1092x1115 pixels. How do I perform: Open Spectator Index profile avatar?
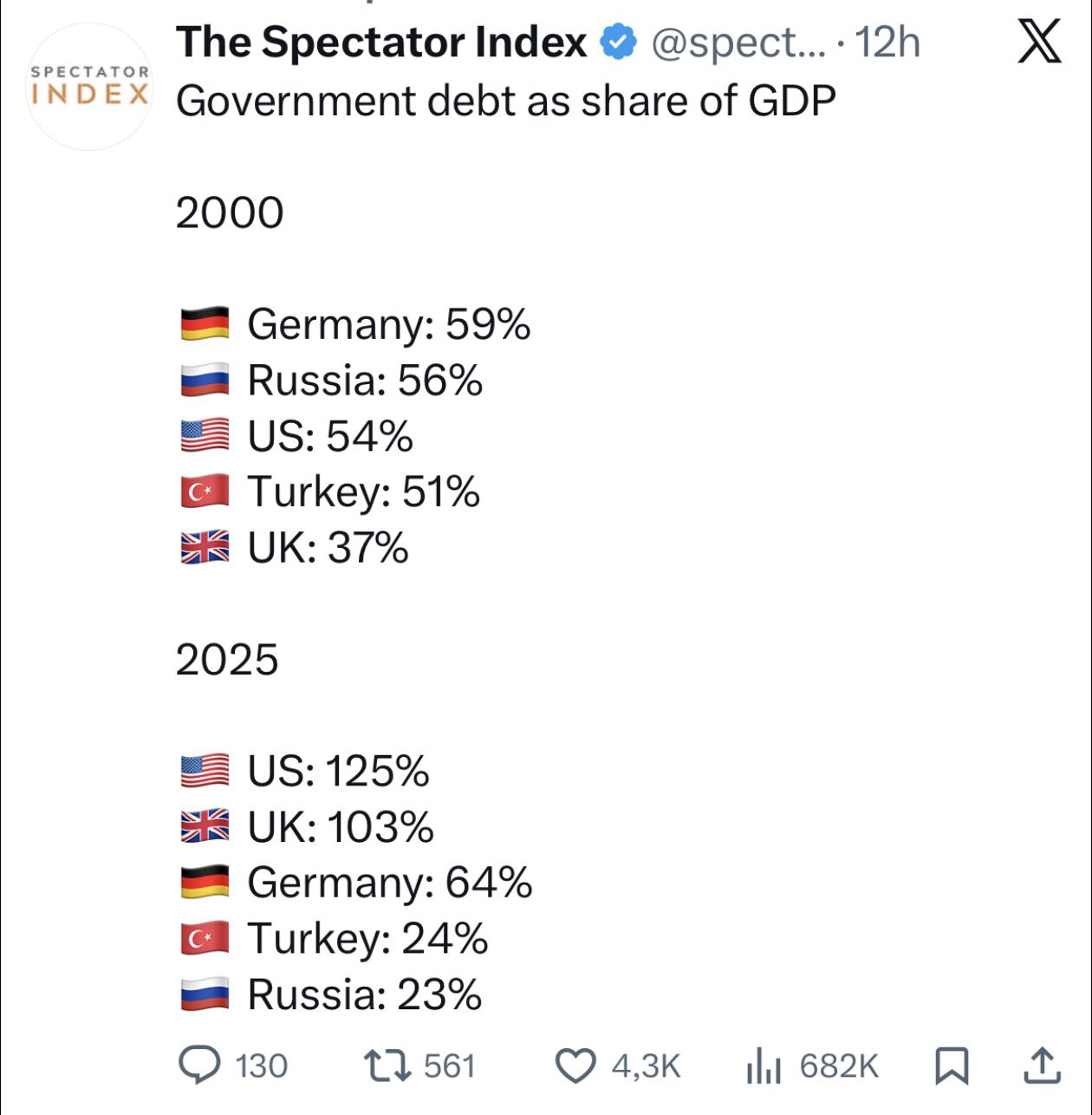pyautogui.click(x=90, y=85)
